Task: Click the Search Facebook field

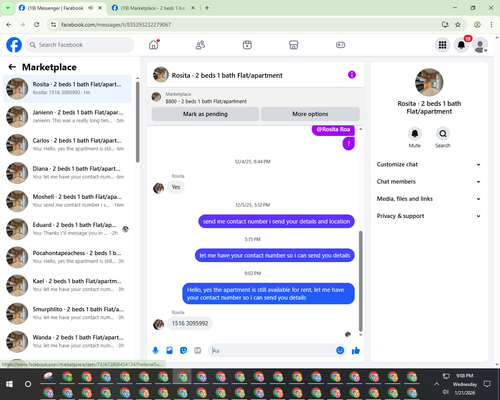Action: [80, 45]
